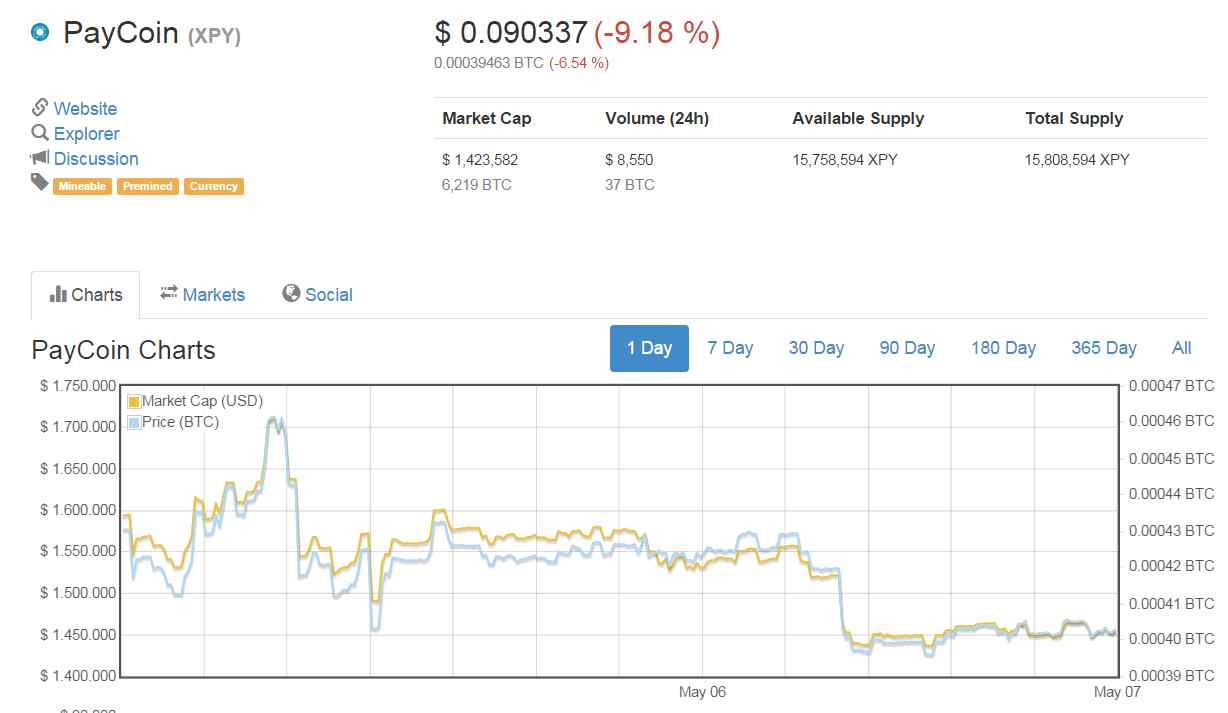This screenshot has width=1228, height=713.
Task: Click the PayCoin title heading
Action: 121,33
